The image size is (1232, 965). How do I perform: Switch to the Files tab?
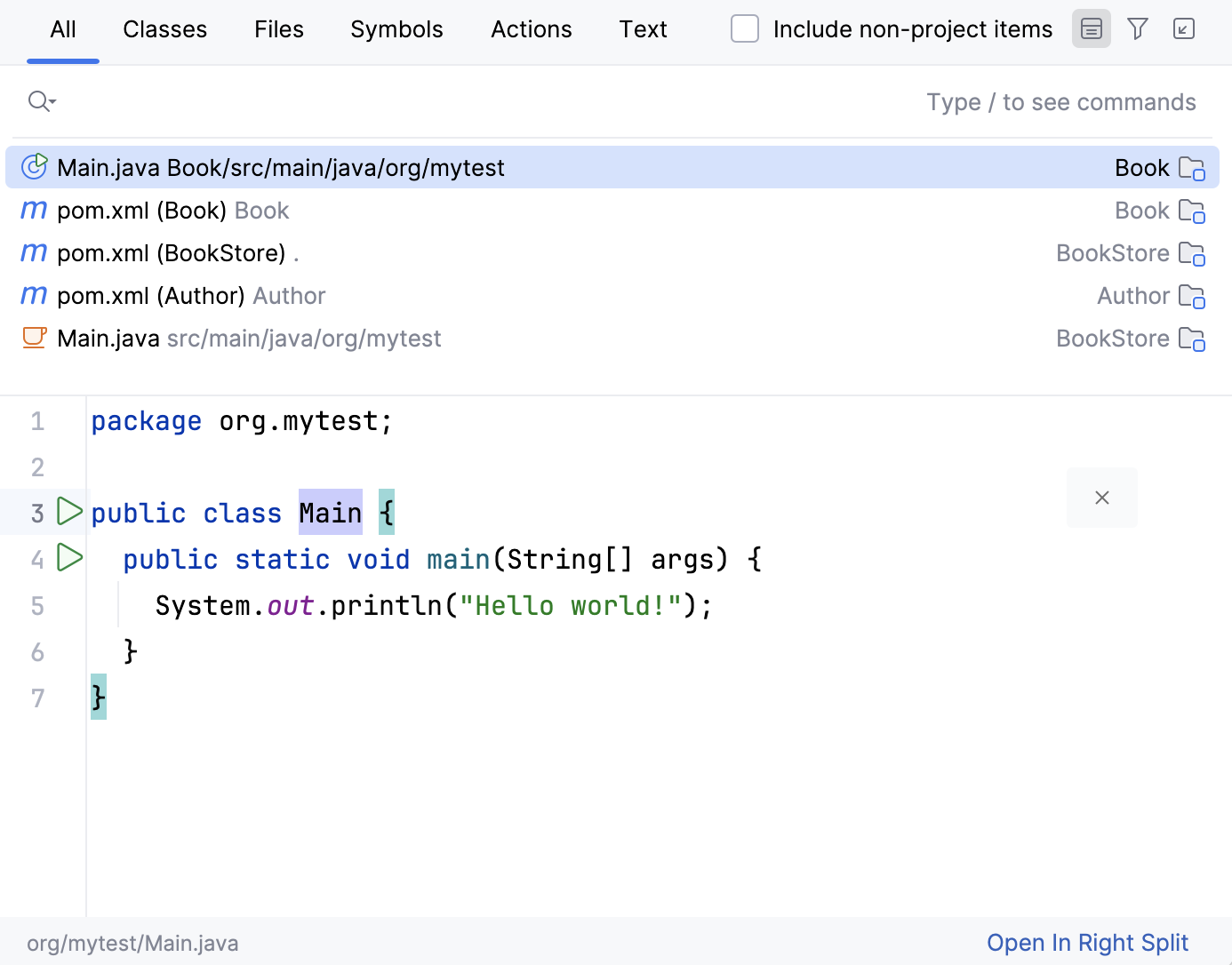pyautogui.click(x=278, y=29)
